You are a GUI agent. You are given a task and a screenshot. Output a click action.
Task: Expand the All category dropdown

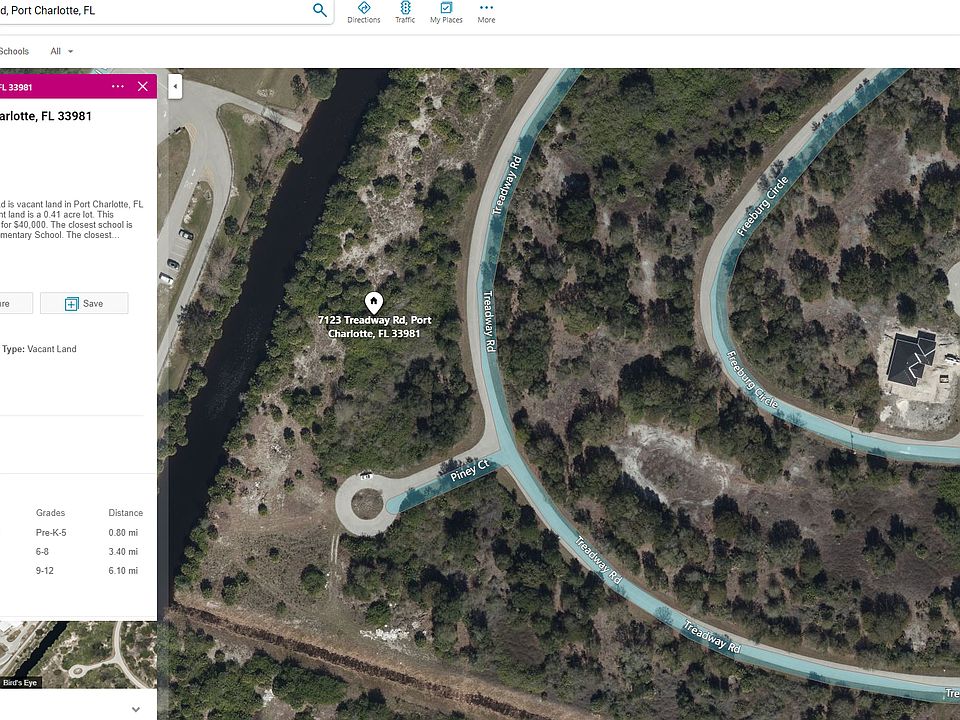tap(62, 51)
